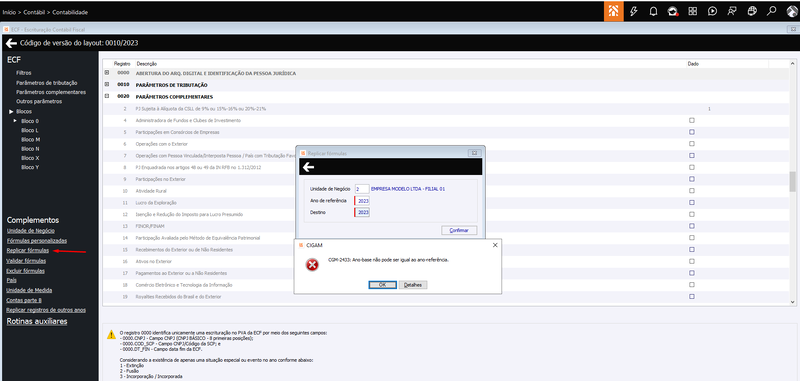
Task: Click the Destino year field
Action: 362,212
